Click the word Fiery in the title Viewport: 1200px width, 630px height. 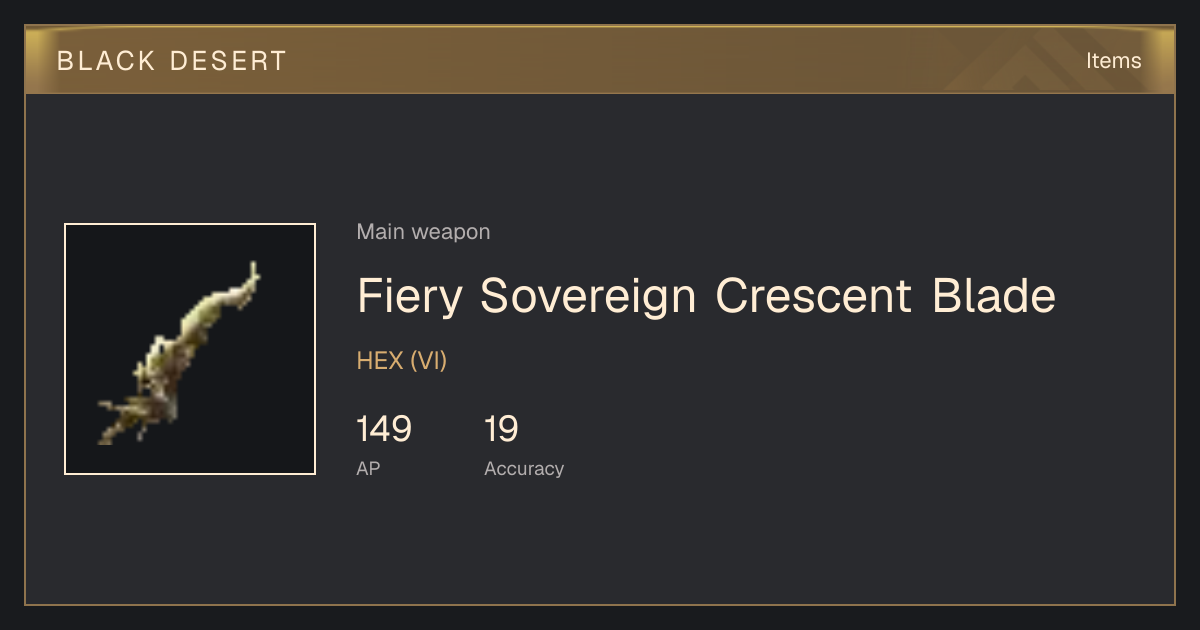410,296
